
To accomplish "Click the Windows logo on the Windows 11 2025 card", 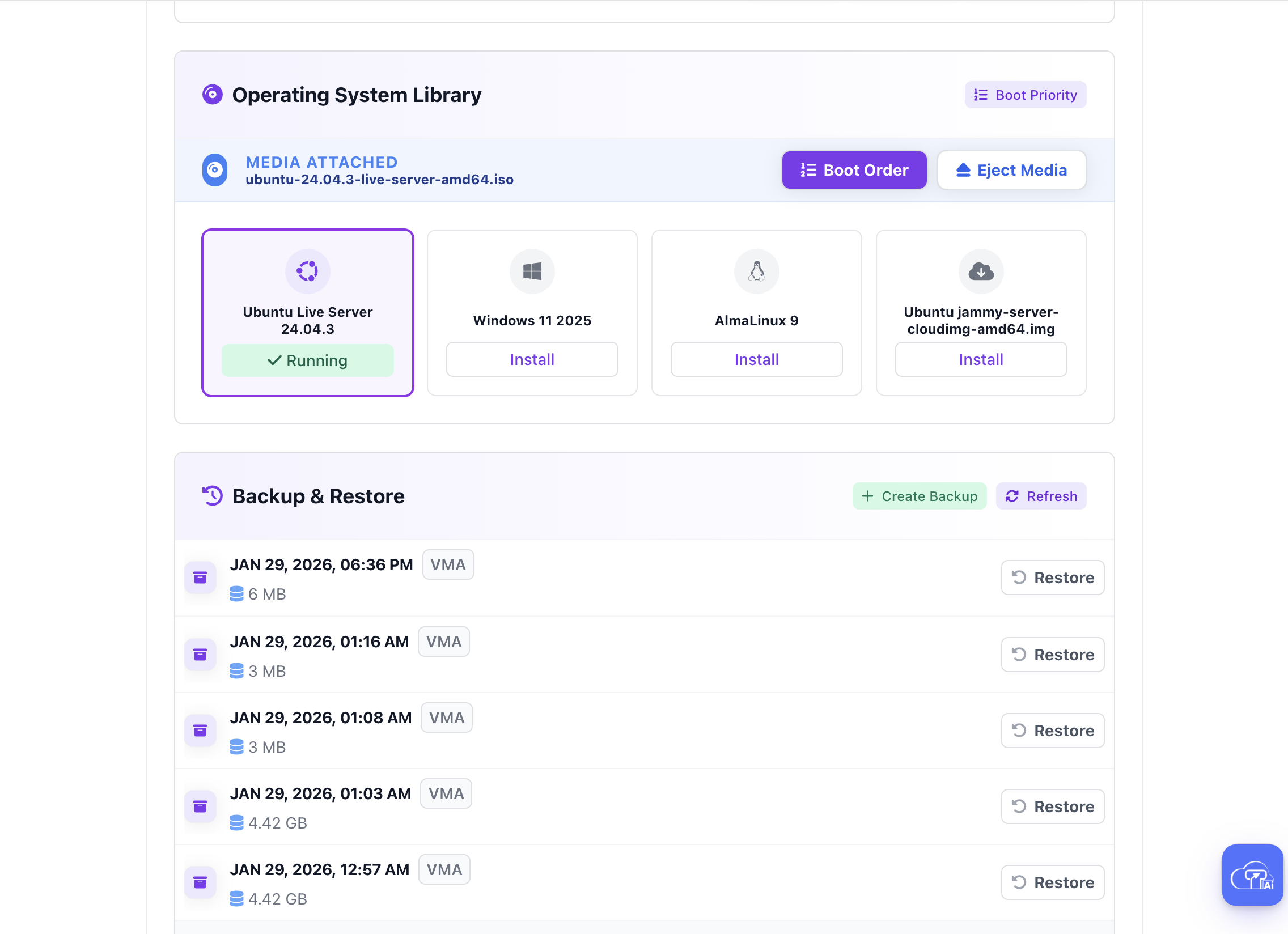I will pyautogui.click(x=532, y=271).
